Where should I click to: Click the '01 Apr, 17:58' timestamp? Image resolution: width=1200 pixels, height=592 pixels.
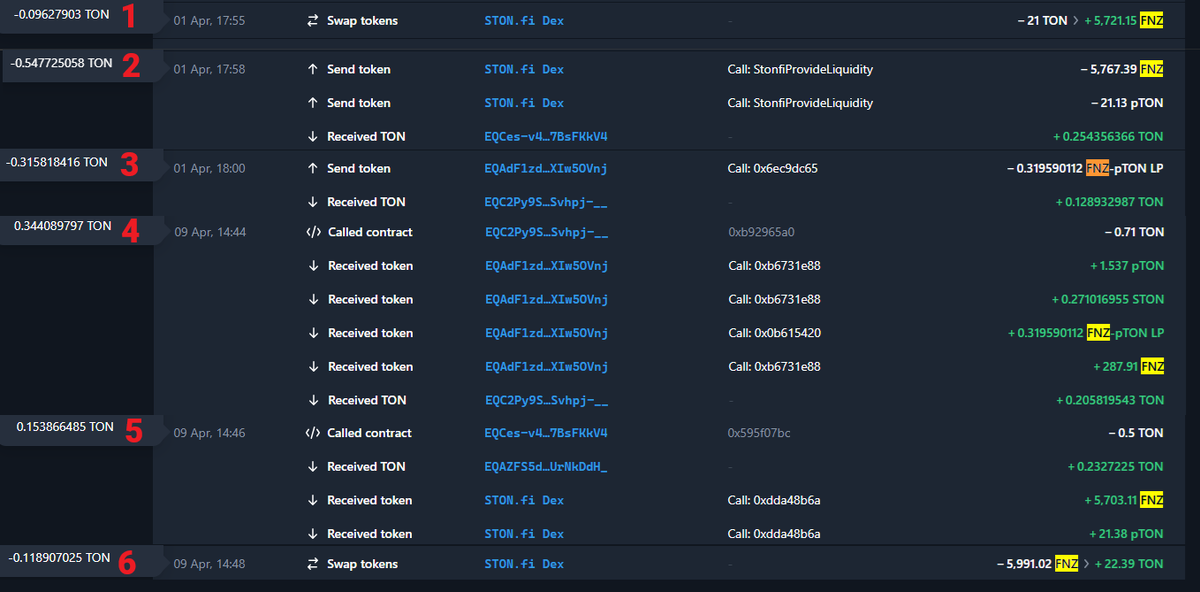(x=209, y=70)
